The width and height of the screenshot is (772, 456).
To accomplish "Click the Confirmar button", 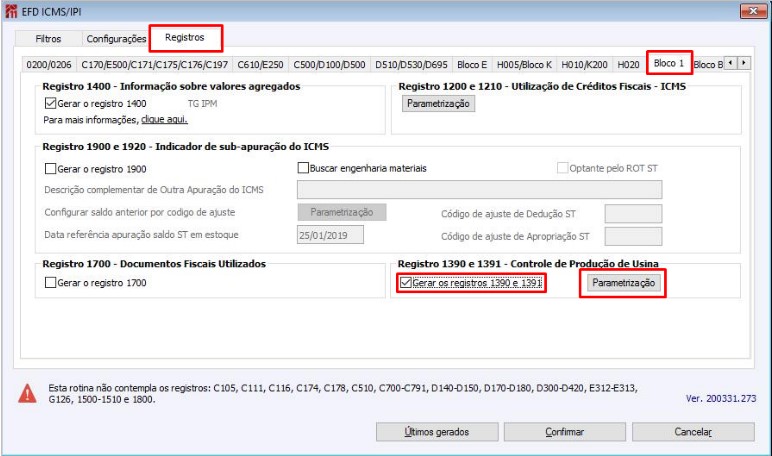I will coord(564,432).
